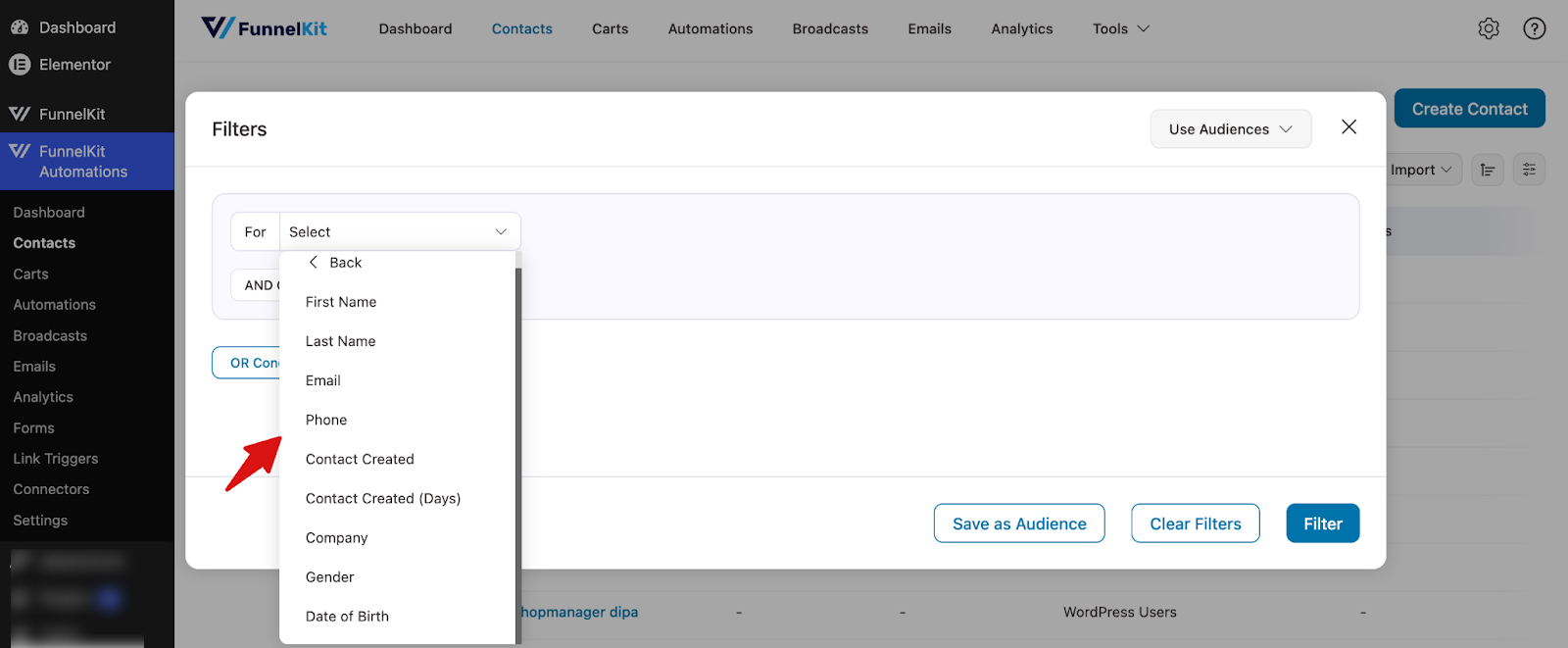Open Link Triggers in sidebar submenu
The width and height of the screenshot is (1568, 648).
point(56,459)
